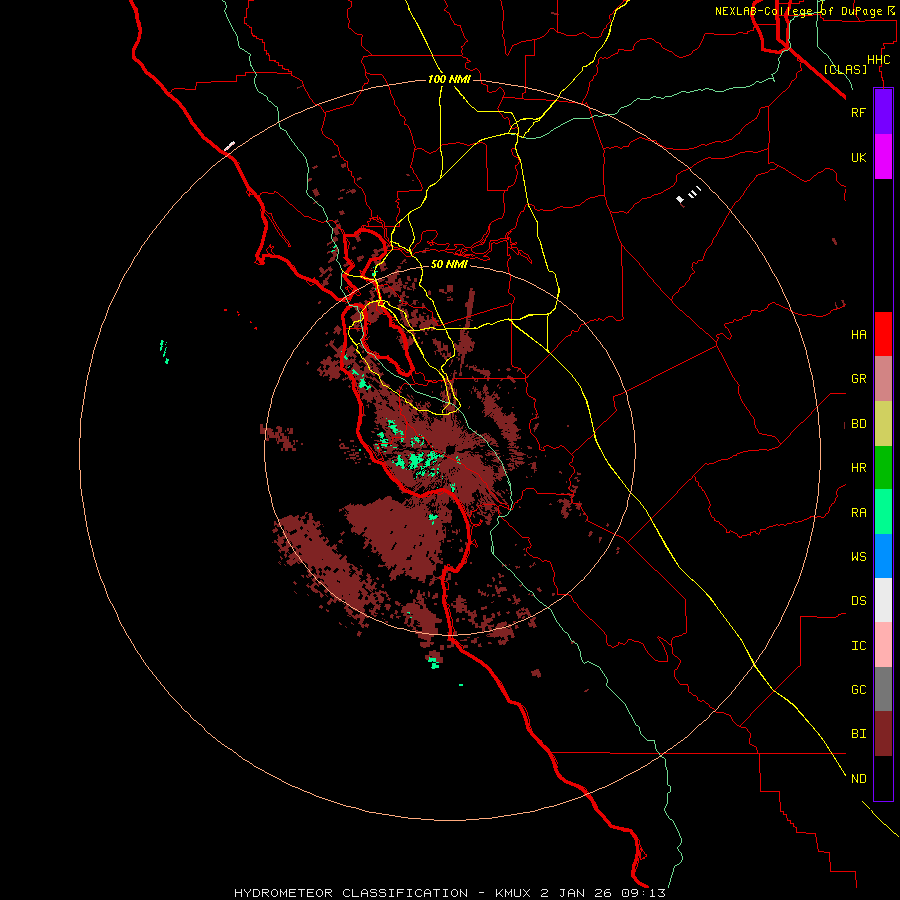Click the RA legend label
900x900 pixels.
(x=858, y=513)
